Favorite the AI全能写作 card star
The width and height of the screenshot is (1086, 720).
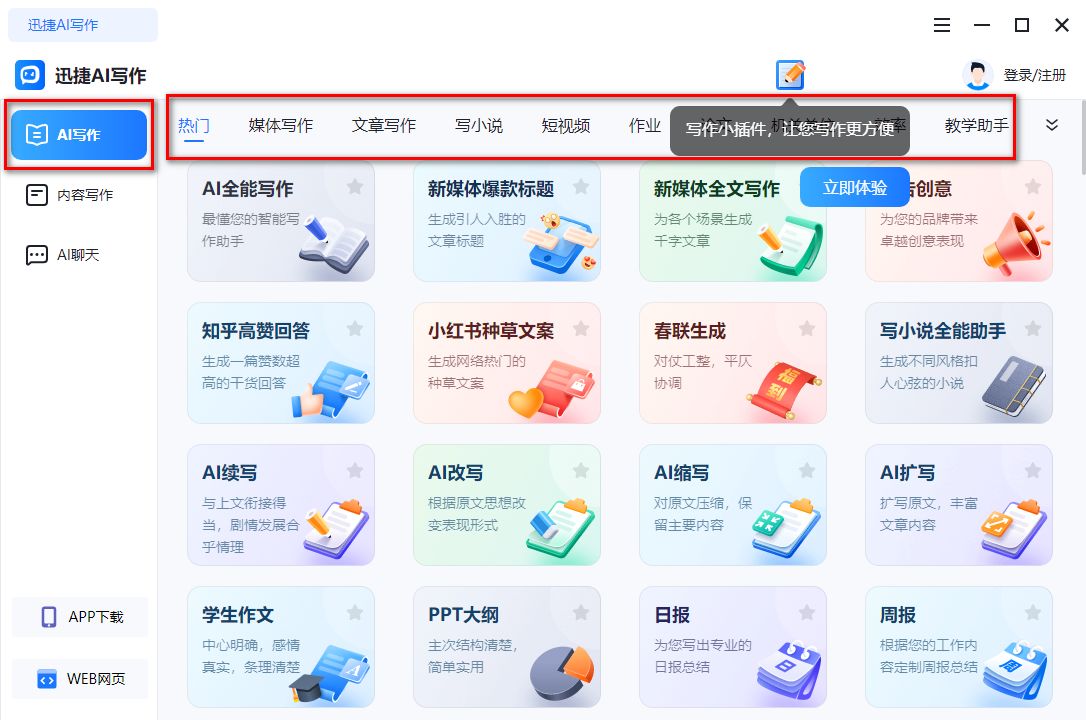pos(355,186)
